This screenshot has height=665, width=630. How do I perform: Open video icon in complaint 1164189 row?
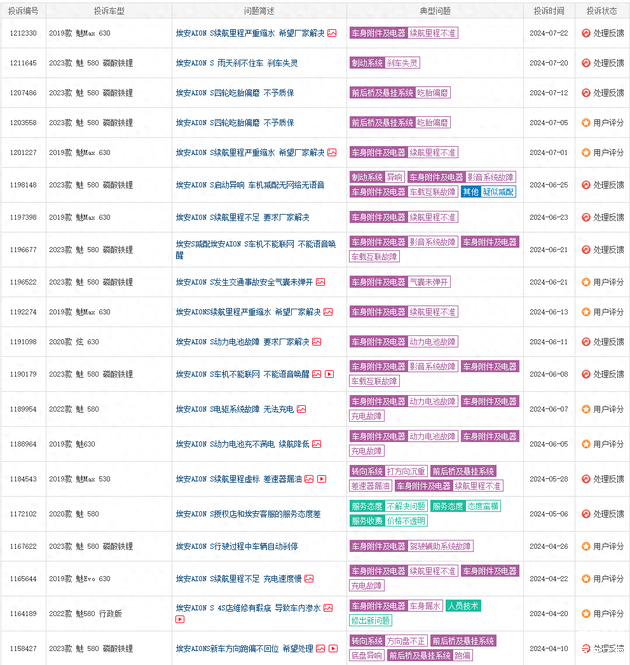click(x=180, y=619)
